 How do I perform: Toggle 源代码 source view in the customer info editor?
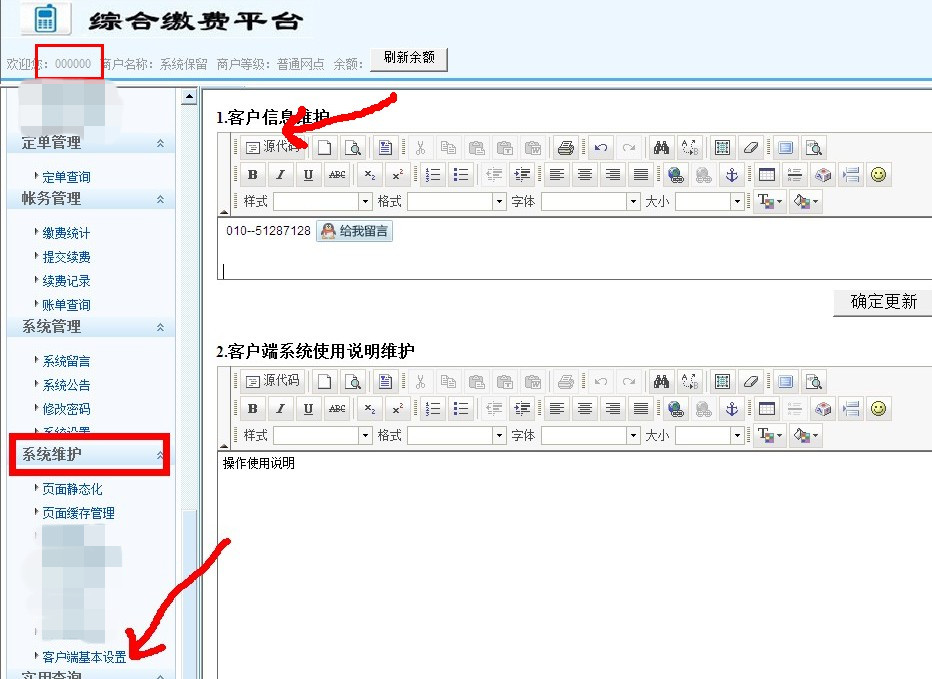(273, 148)
